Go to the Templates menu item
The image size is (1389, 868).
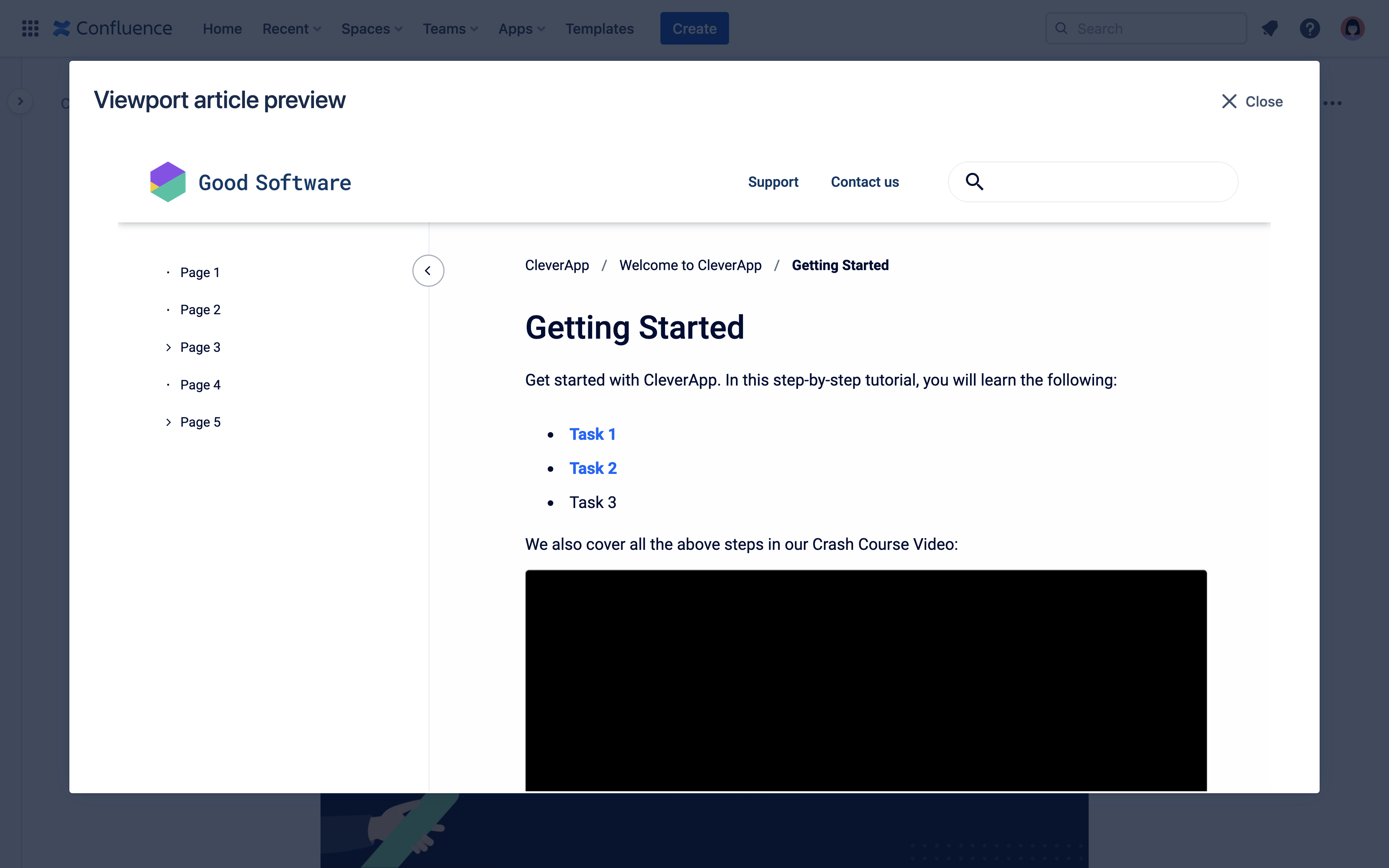599,28
